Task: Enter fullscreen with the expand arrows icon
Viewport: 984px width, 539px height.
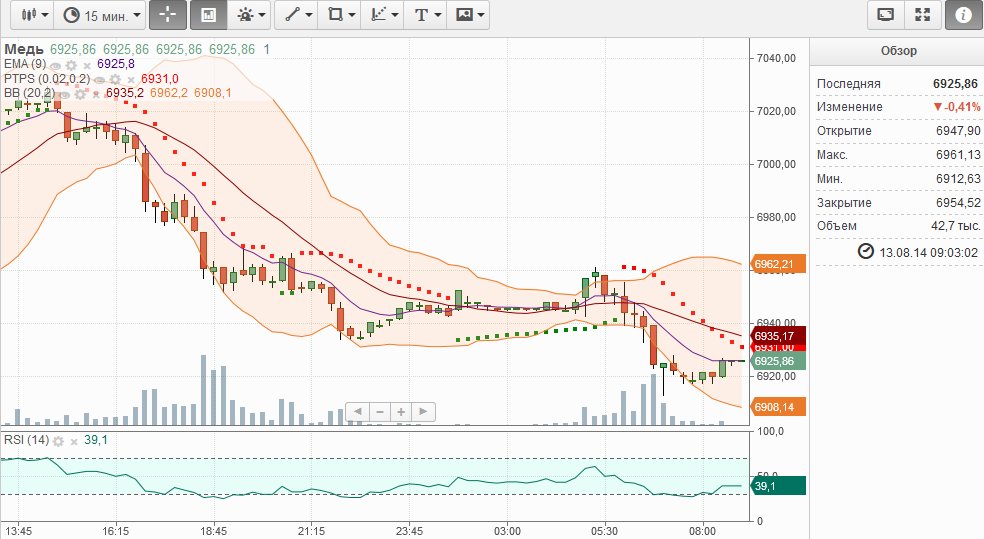Action: click(x=922, y=15)
